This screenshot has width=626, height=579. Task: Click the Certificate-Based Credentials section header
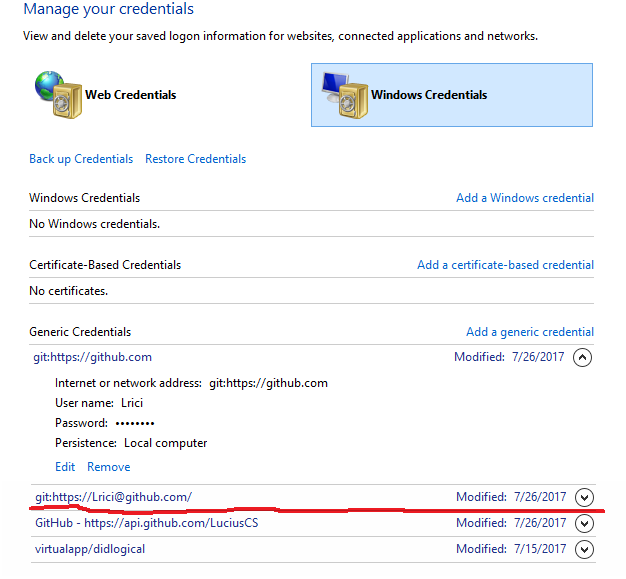[105, 265]
